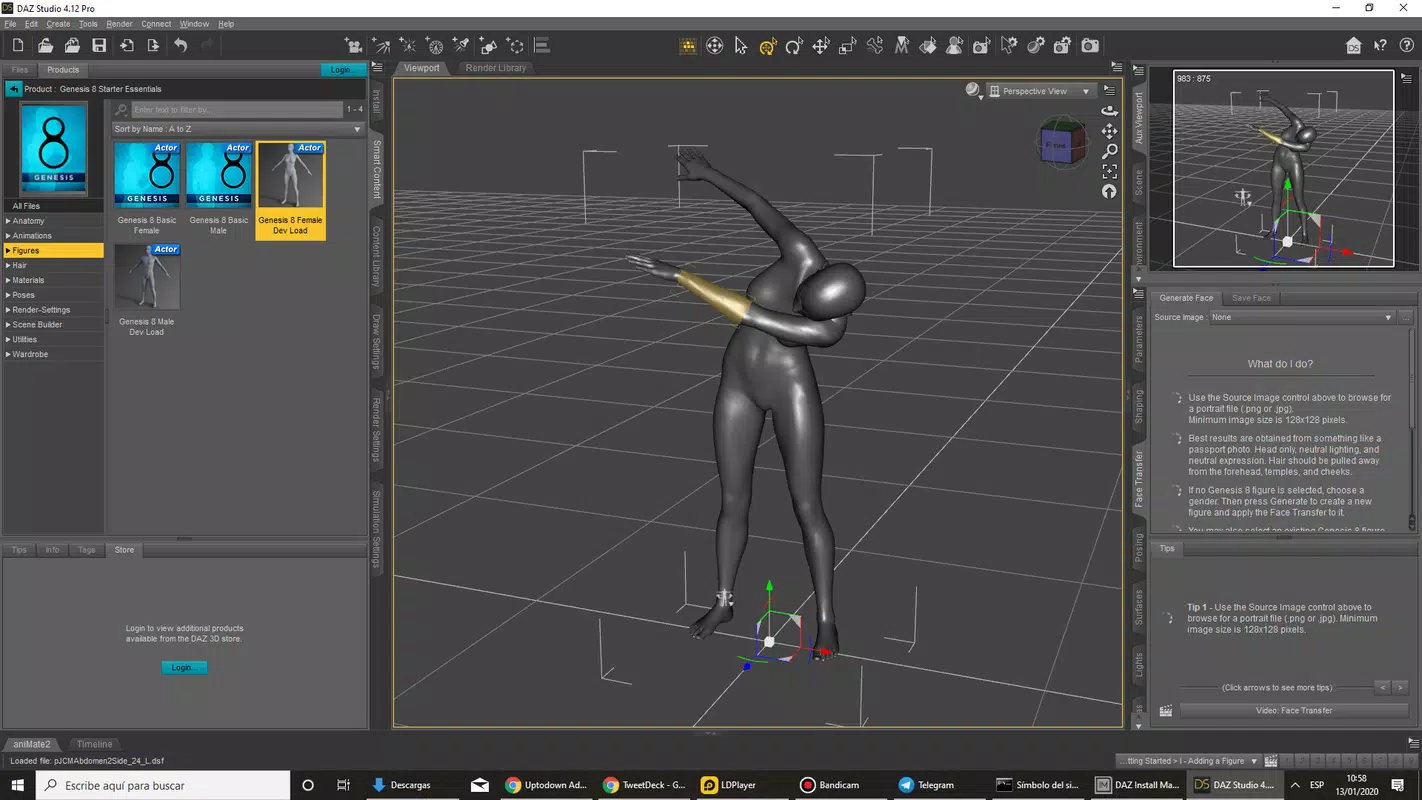Click the filter text search field

(x=237, y=109)
